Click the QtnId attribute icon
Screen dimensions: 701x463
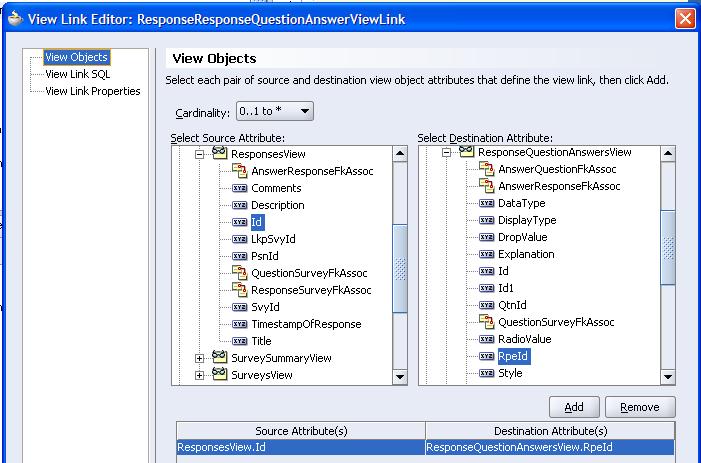[x=486, y=305]
